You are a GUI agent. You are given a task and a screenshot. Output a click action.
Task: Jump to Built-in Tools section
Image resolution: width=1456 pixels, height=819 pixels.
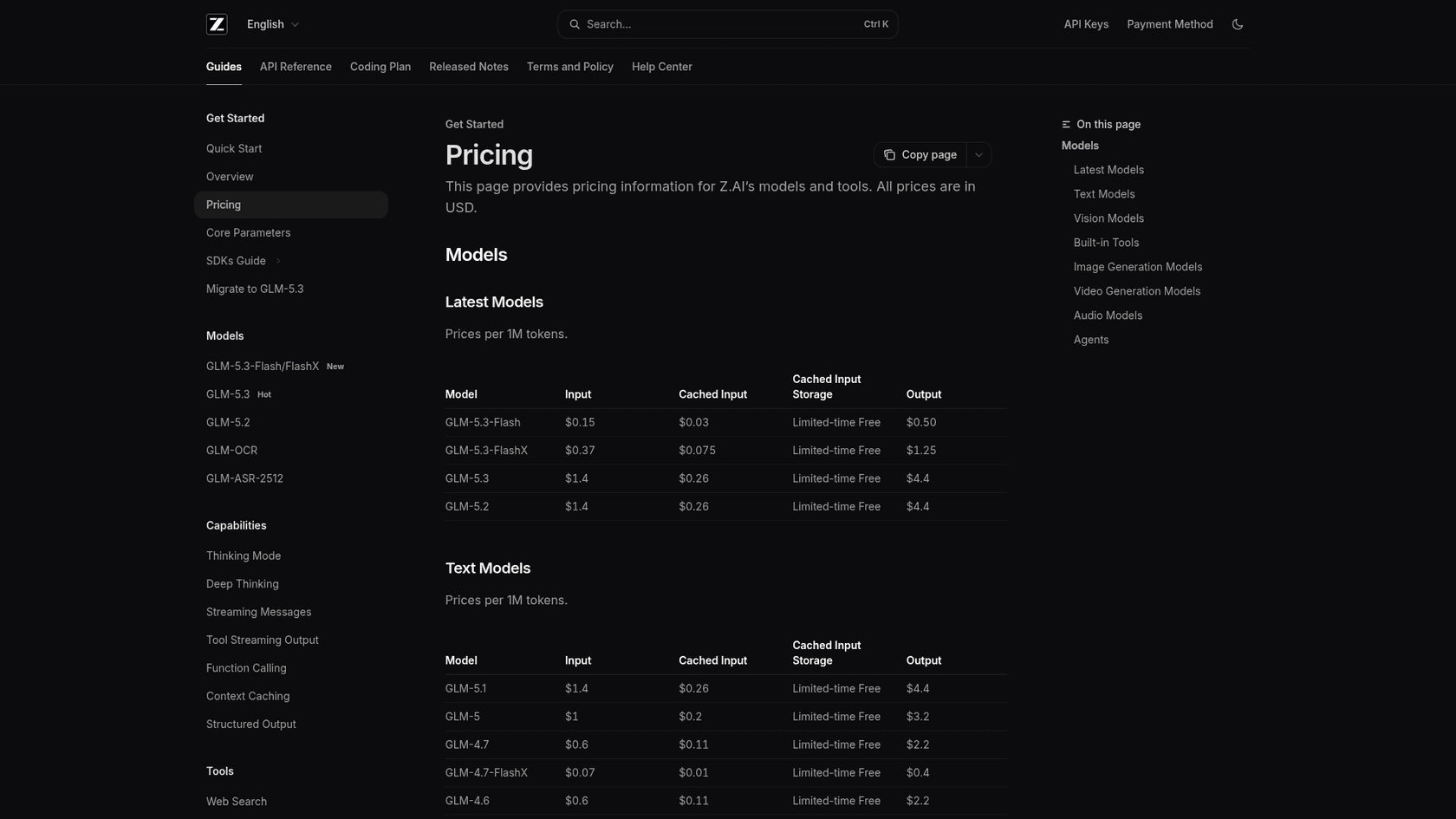click(1106, 243)
